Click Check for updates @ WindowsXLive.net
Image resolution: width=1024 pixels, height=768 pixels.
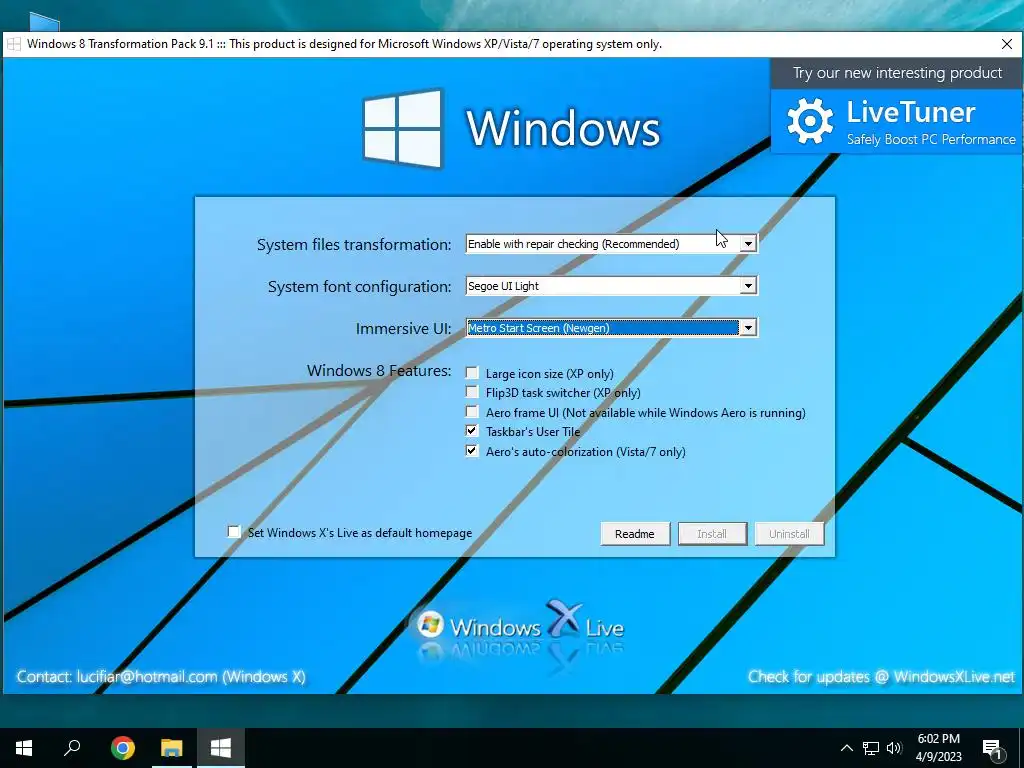point(881,677)
